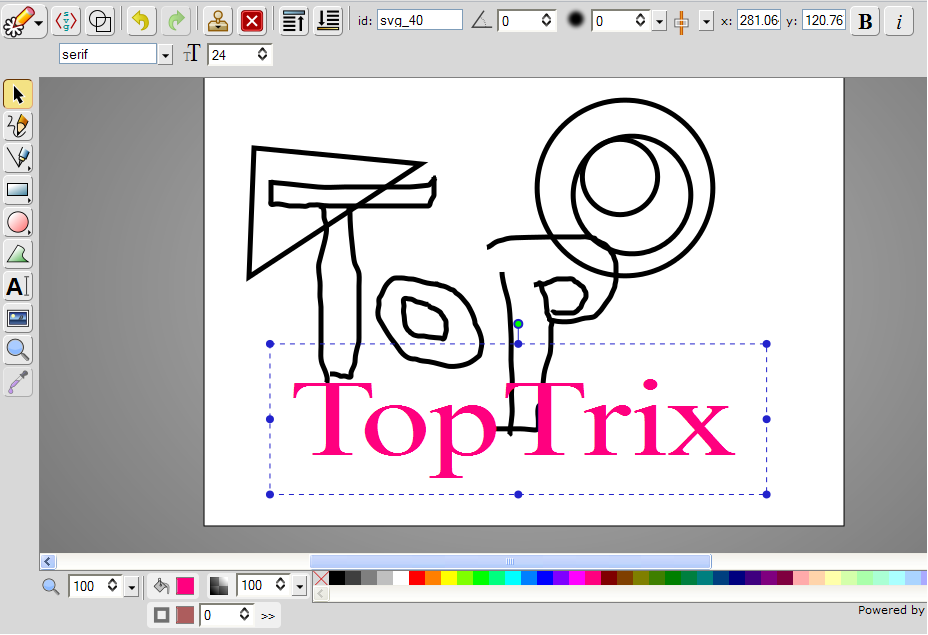
Task: Choose the Rectangle shape tool
Action: pyautogui.click(x=17, y=190)
